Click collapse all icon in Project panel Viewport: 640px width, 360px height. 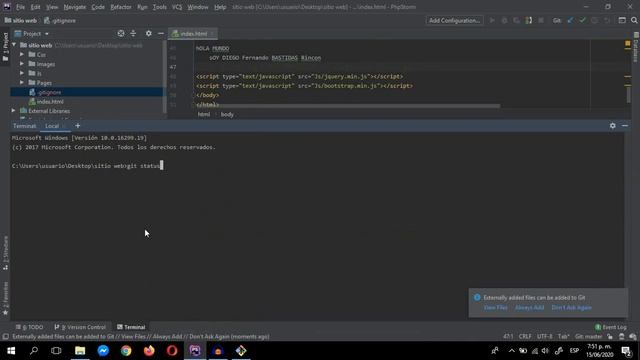click(133, 33)
